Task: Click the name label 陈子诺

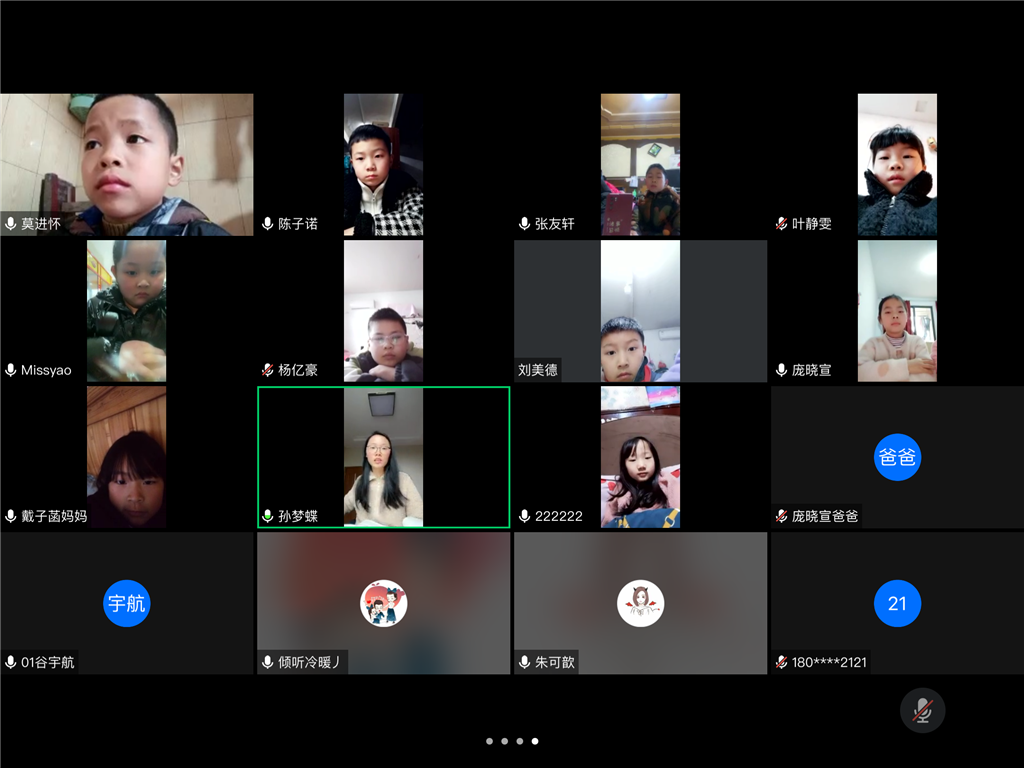Action: tap(298, 224)
